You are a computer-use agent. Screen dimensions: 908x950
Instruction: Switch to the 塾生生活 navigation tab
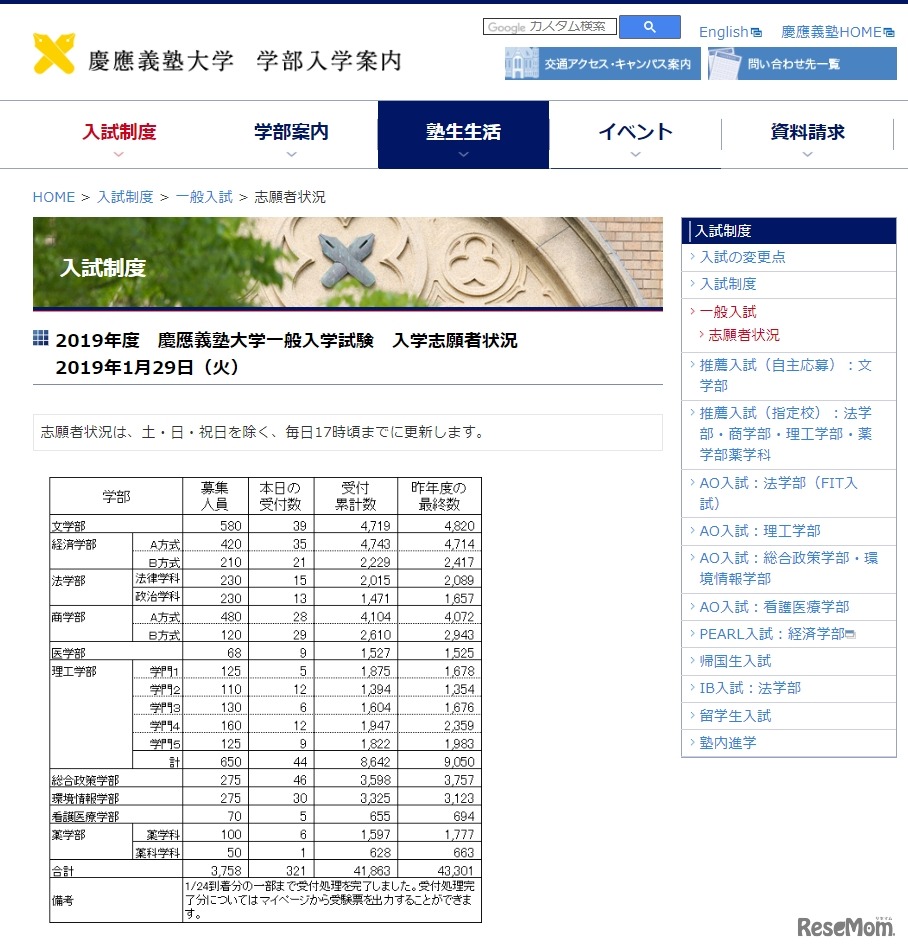click(x=463, y=128)
